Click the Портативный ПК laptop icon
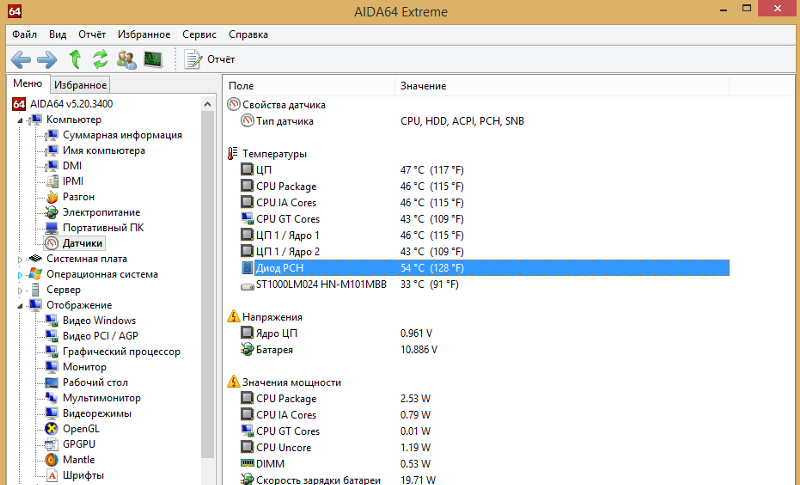This screenshot has width=800, height=485. pos(52,227)
